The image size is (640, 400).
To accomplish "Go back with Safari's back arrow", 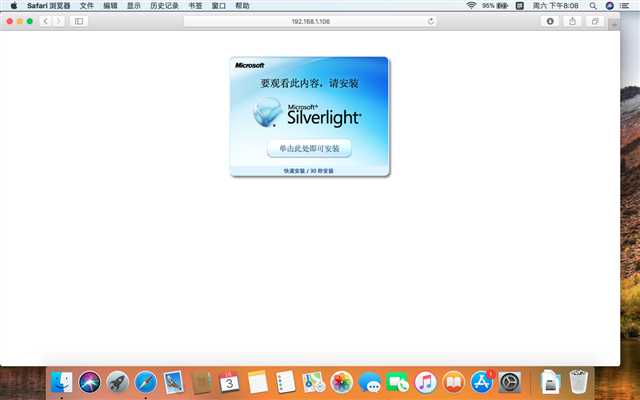I will click(x=46, y=21).
